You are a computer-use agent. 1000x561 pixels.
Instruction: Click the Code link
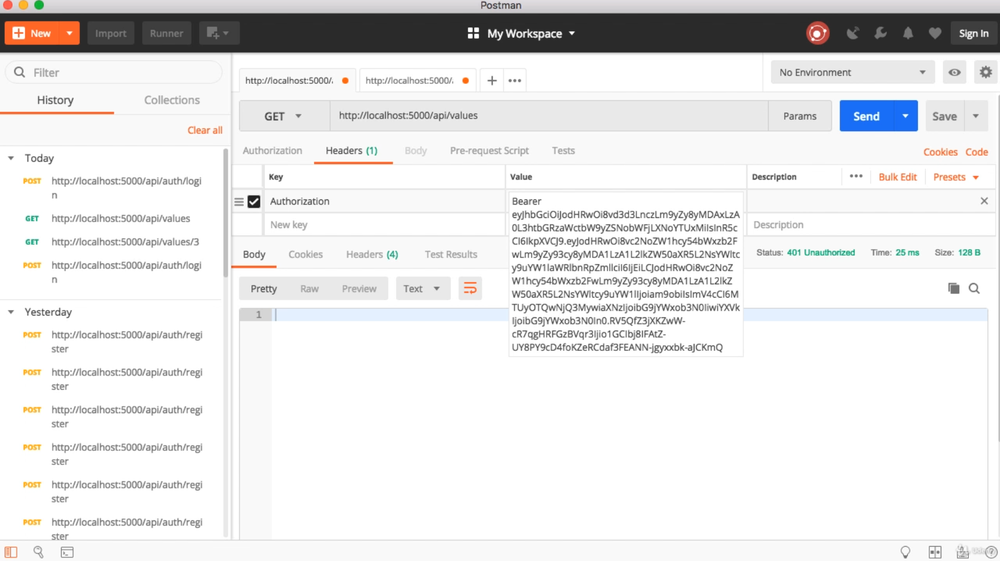click(x=976, y=152)
